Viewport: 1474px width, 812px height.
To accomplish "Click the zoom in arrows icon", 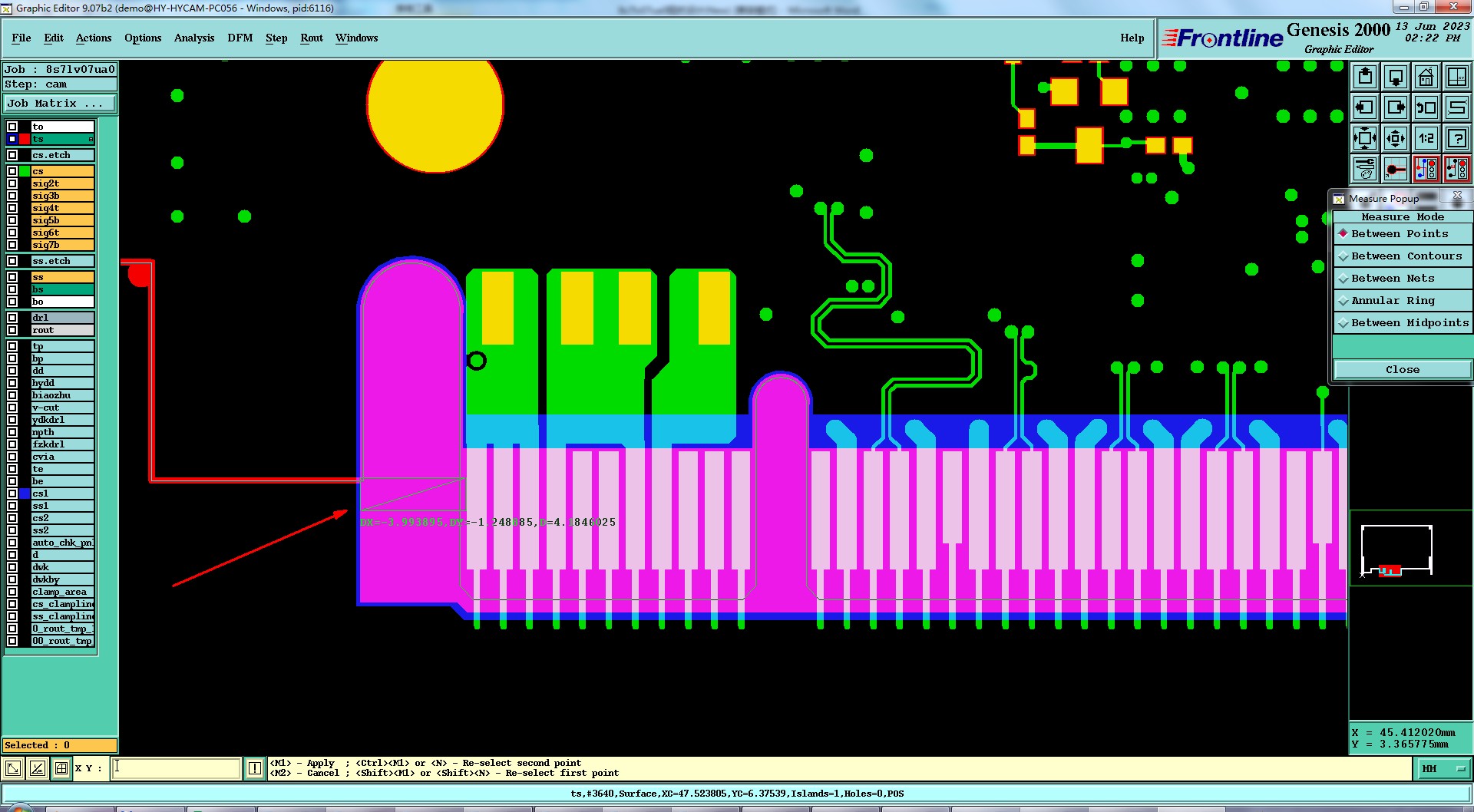I will pos(1365,138).
